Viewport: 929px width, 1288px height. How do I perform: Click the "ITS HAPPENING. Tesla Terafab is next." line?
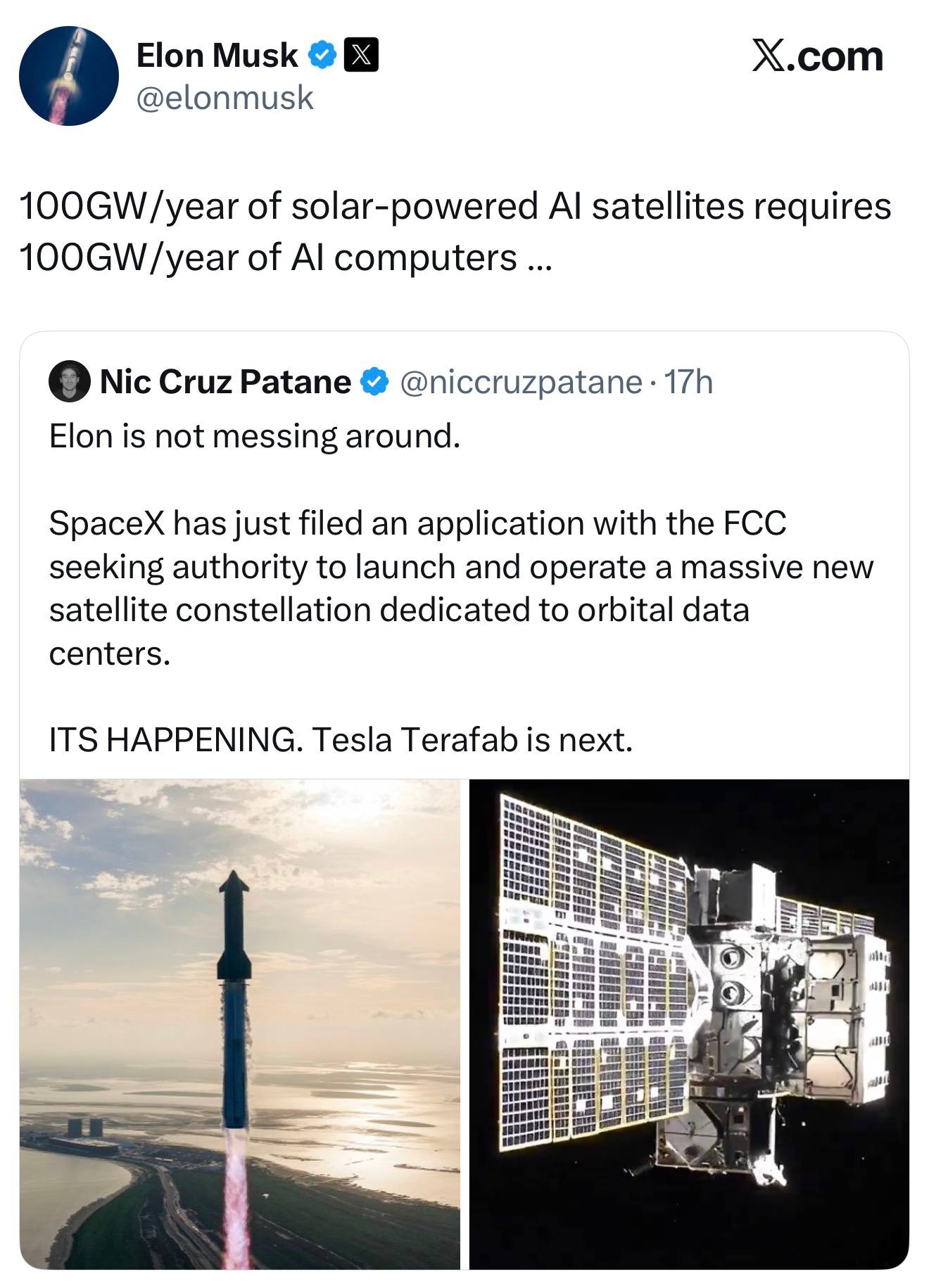[x=341, y=739]
